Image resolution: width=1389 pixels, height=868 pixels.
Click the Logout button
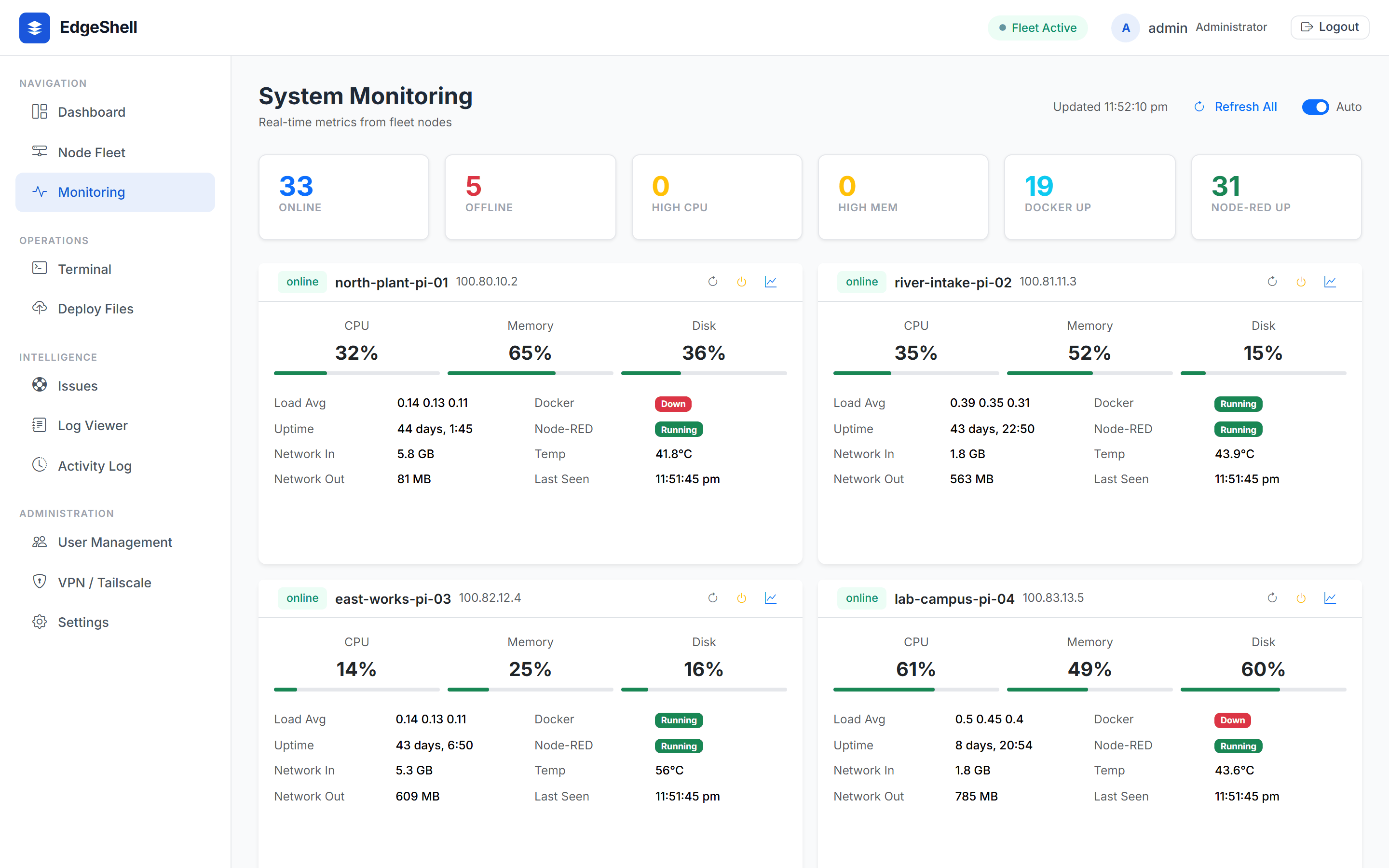point(1329,27)
